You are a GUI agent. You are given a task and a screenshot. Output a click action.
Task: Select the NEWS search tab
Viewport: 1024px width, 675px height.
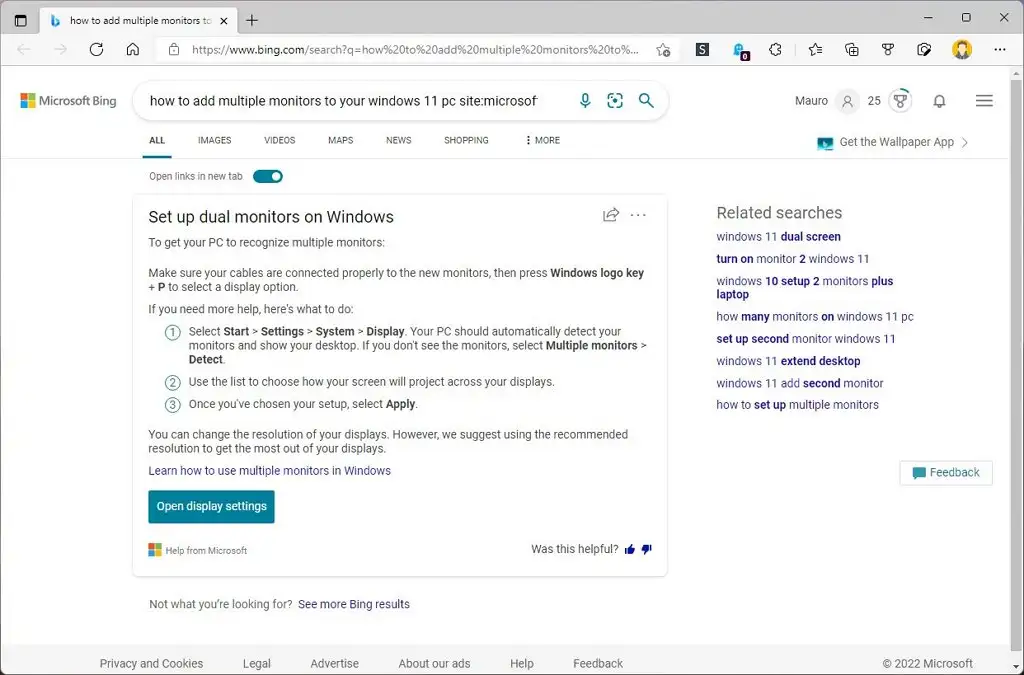[x=398, y=140]
